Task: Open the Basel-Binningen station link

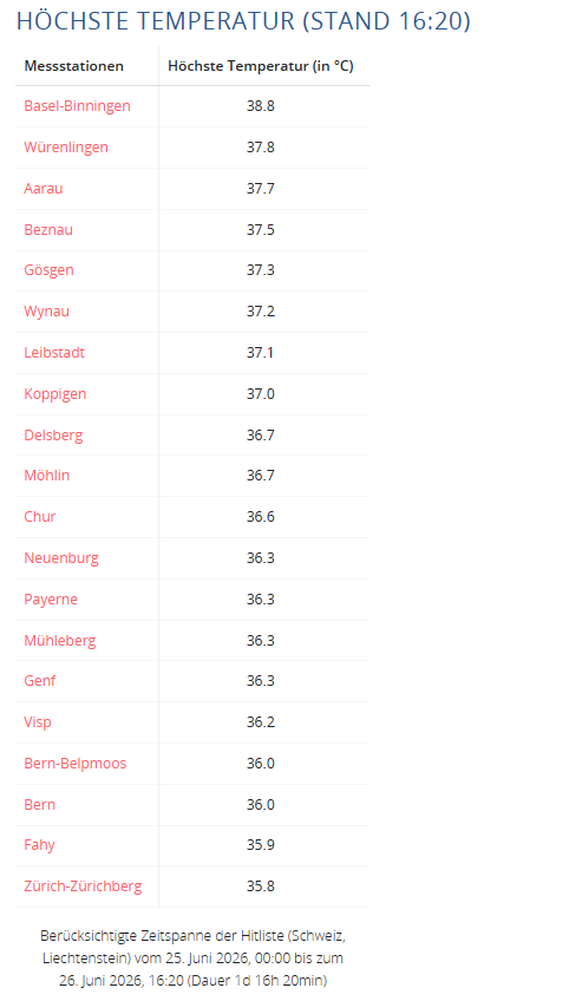Action: (77, 106)
